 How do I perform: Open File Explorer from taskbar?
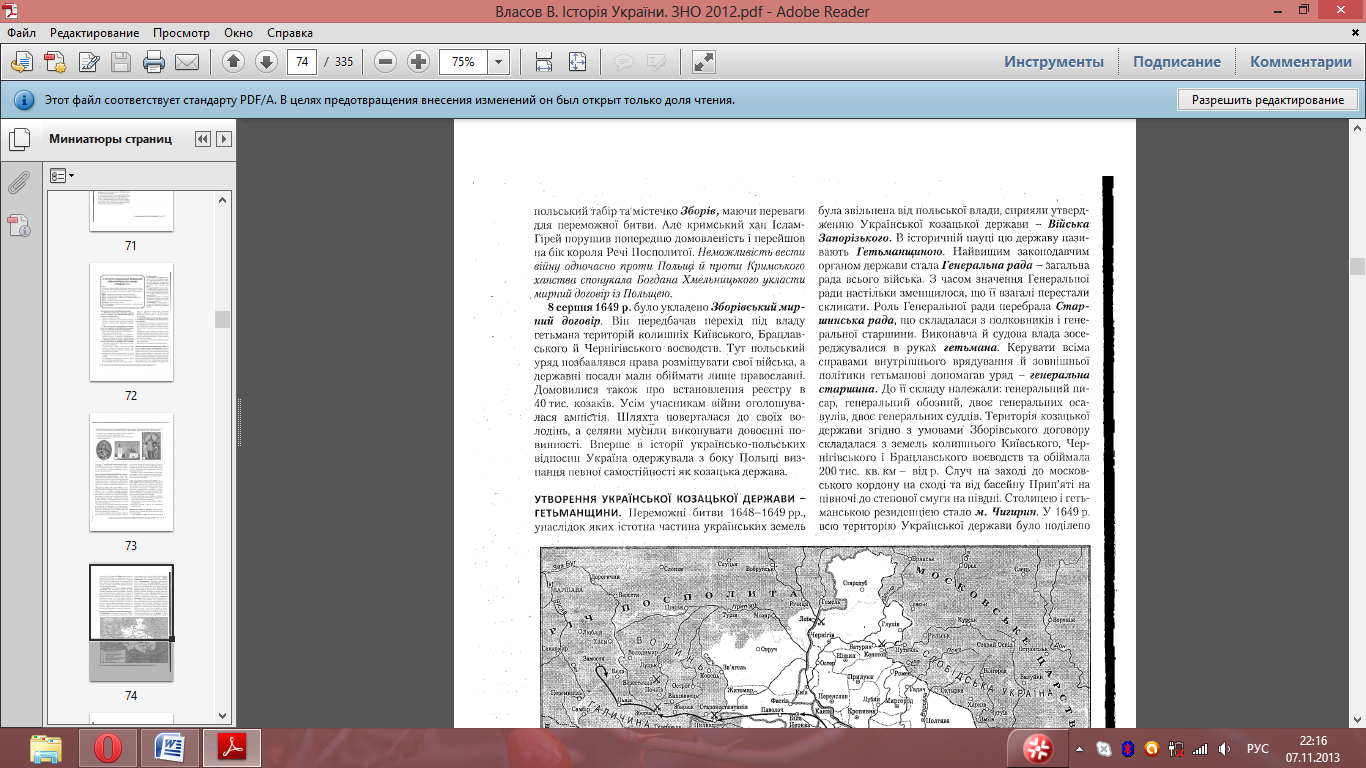click(x=46, y=748)
